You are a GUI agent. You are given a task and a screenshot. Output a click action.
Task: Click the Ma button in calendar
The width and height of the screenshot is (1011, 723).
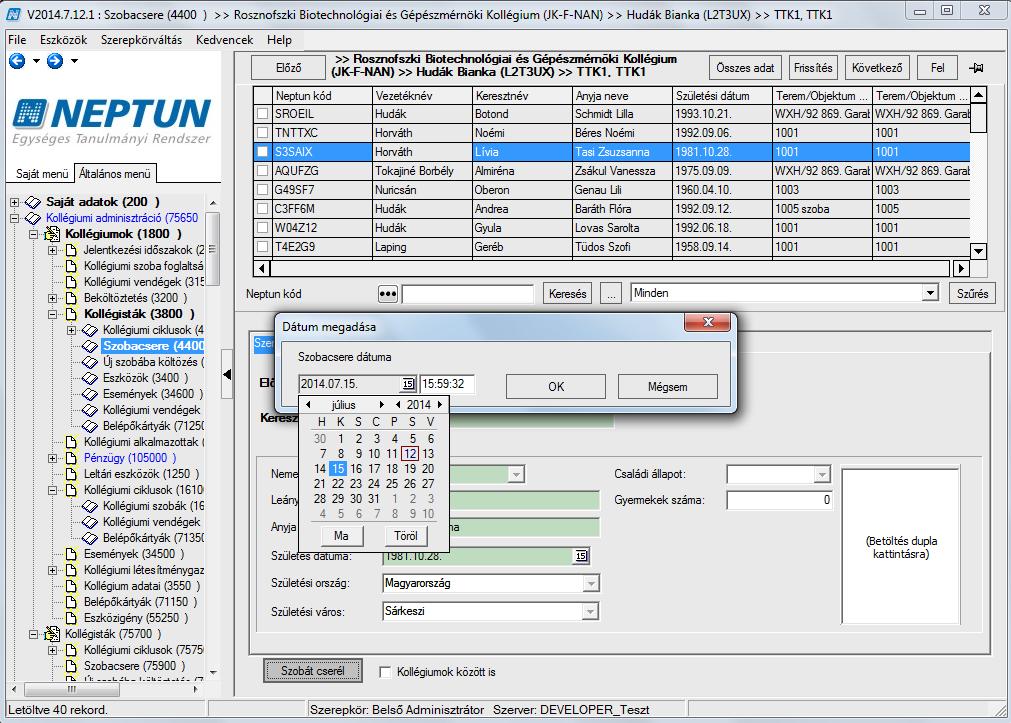click(x=341, y=536)
